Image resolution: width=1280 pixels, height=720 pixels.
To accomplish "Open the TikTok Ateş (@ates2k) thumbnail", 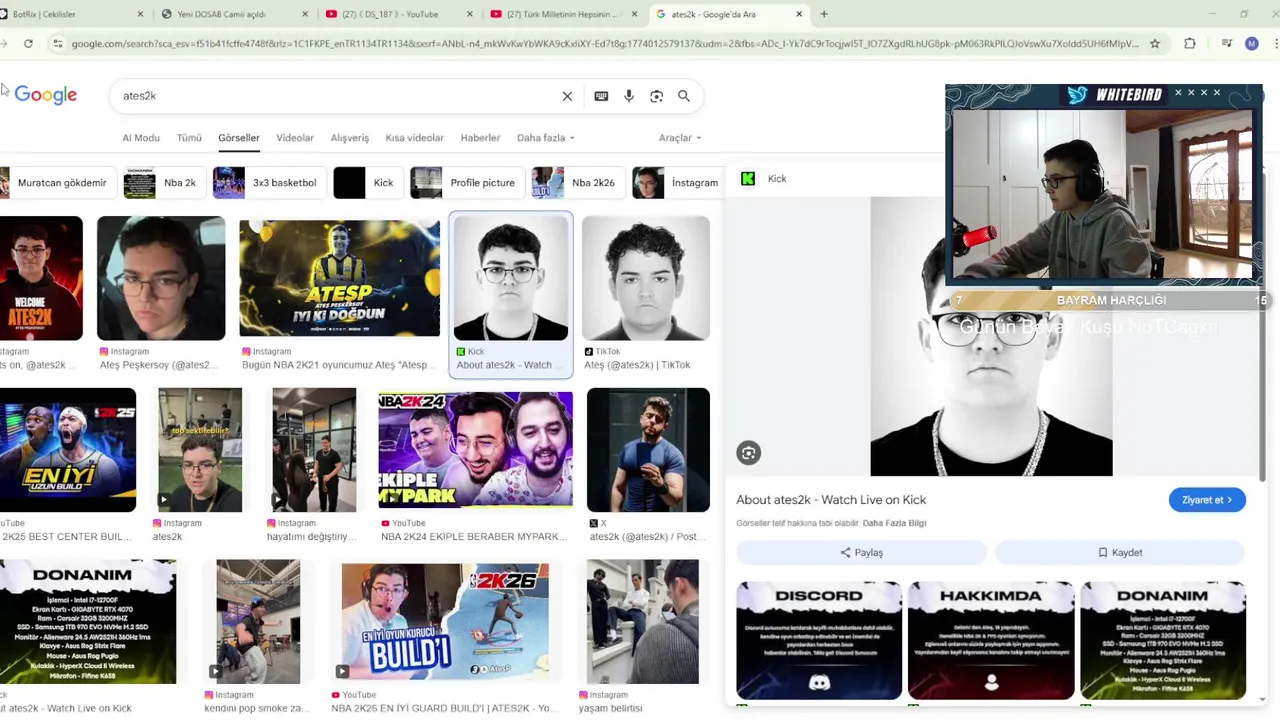I will [646, 278].
